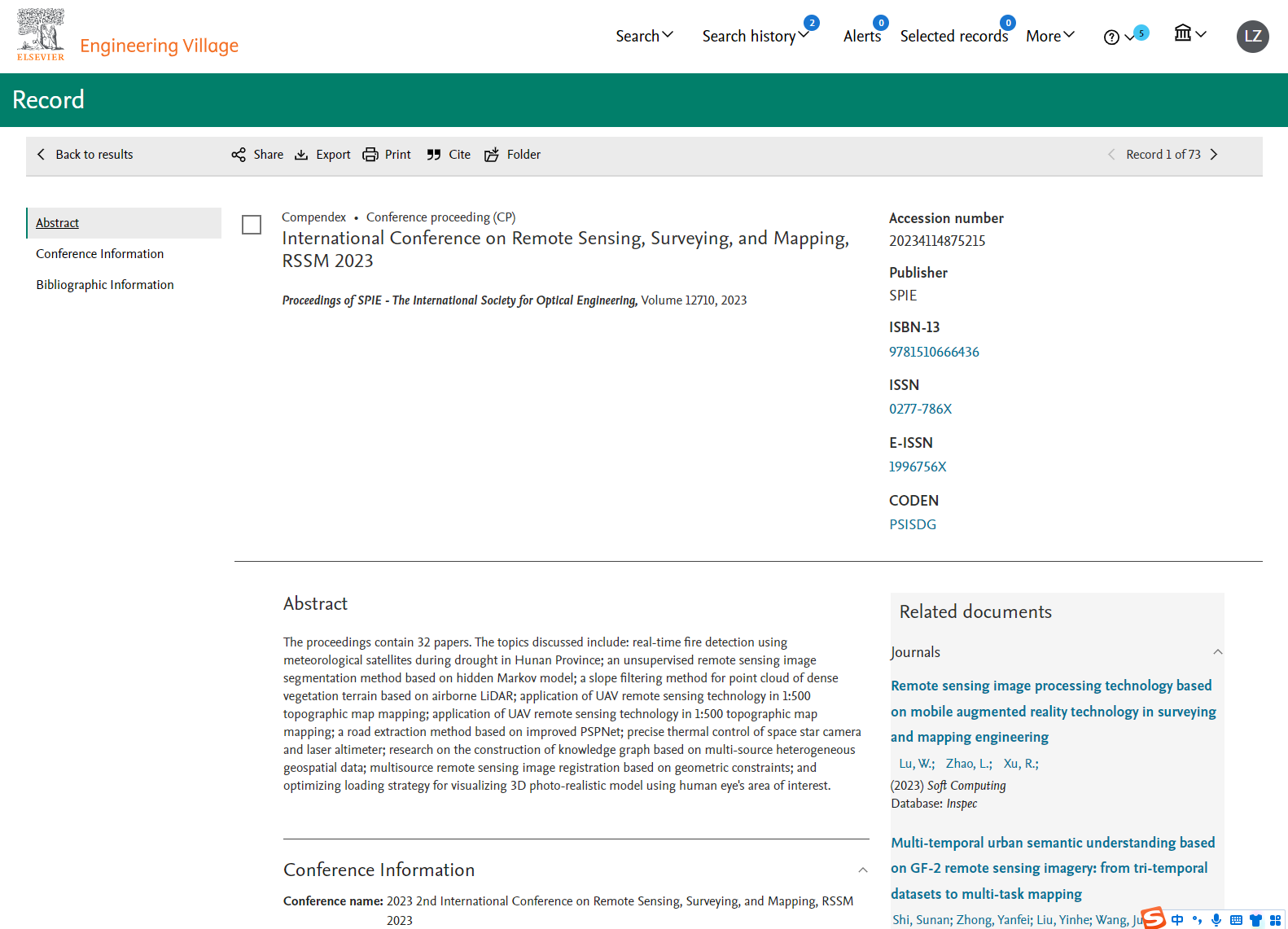
Task: Click the 'Record 1 of 73' text
Action: (1163, 155)
